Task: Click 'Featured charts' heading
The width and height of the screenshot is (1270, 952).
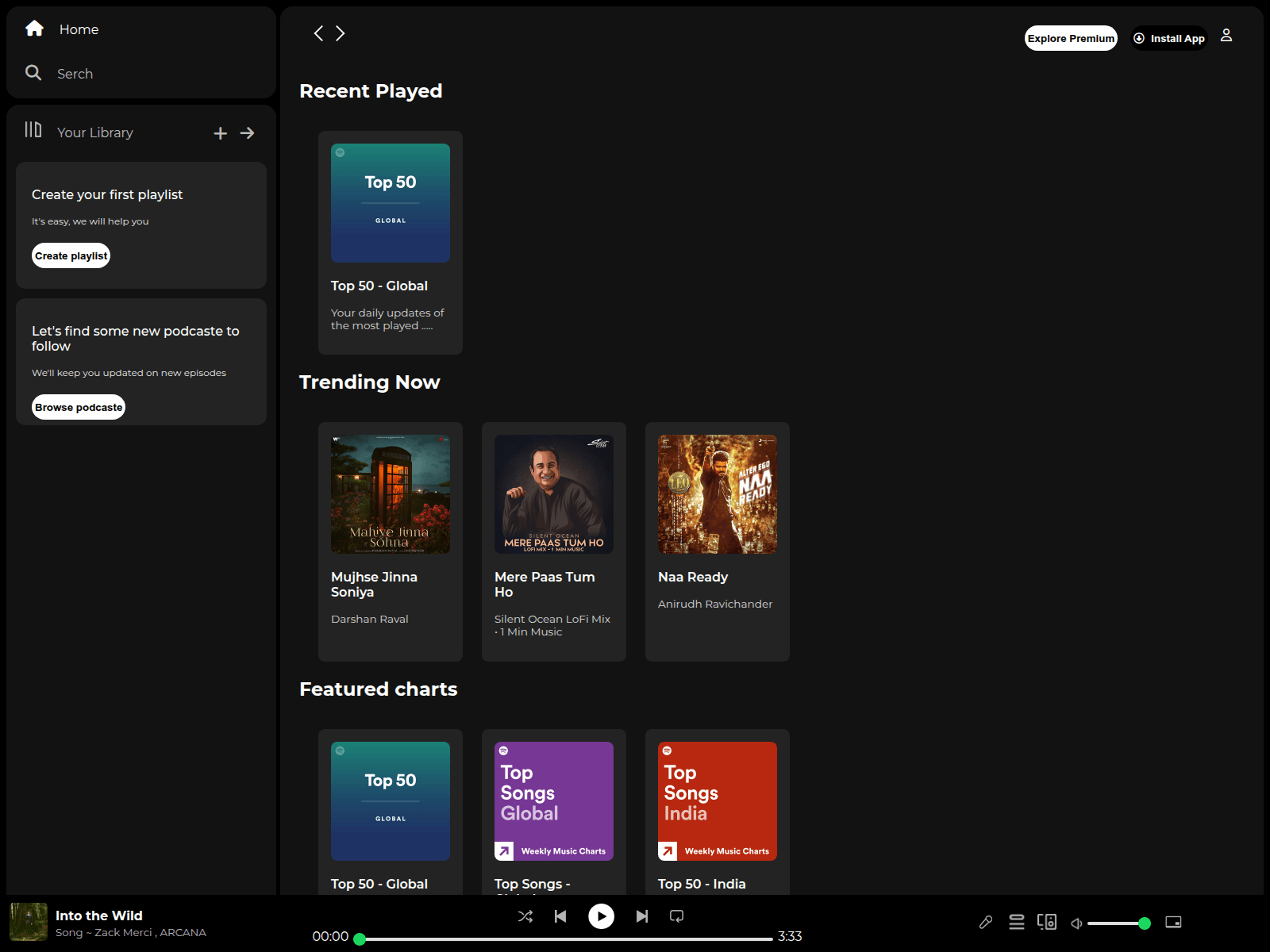Action: [379, 689]
